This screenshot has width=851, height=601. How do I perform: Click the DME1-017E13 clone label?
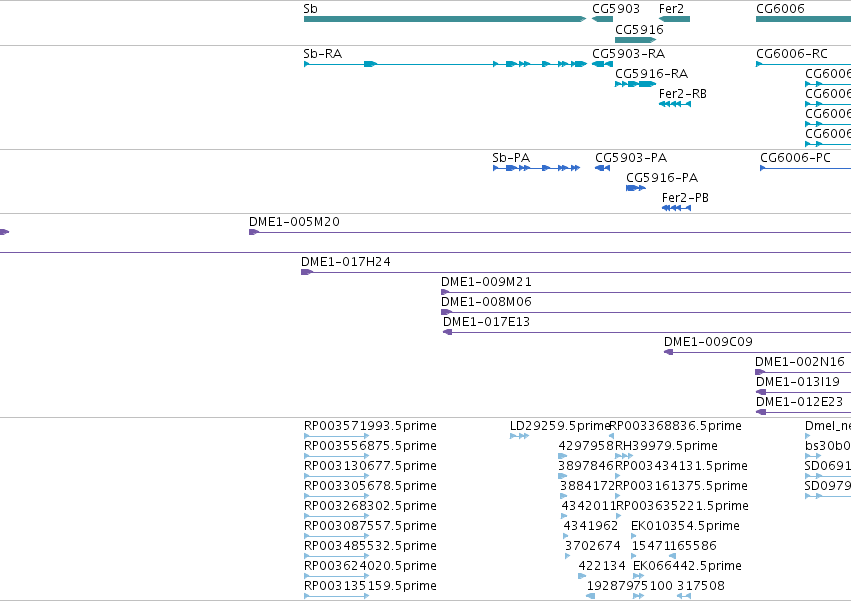486,321
